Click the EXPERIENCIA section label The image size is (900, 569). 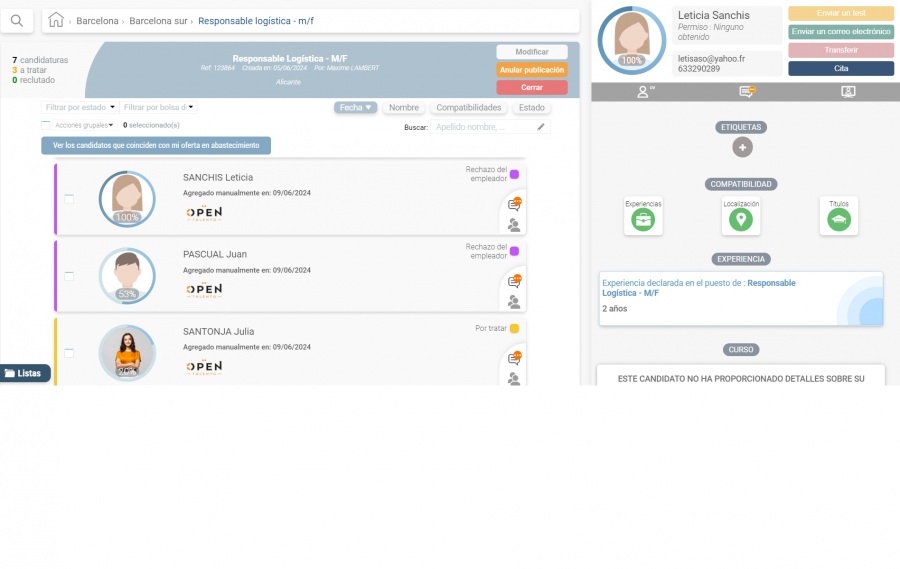coord(741,259)
